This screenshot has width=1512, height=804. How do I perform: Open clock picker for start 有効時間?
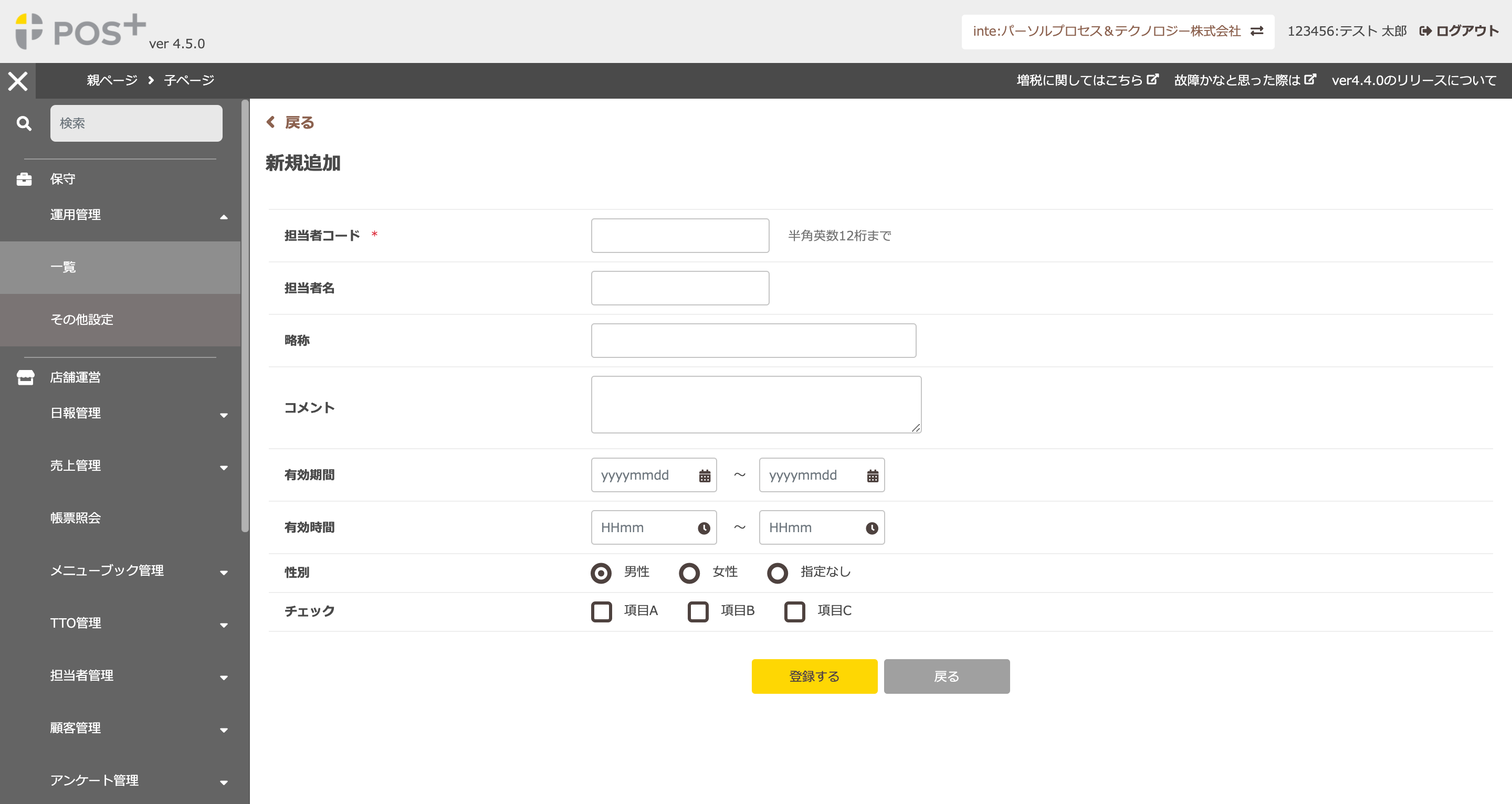tap(703, 528)
